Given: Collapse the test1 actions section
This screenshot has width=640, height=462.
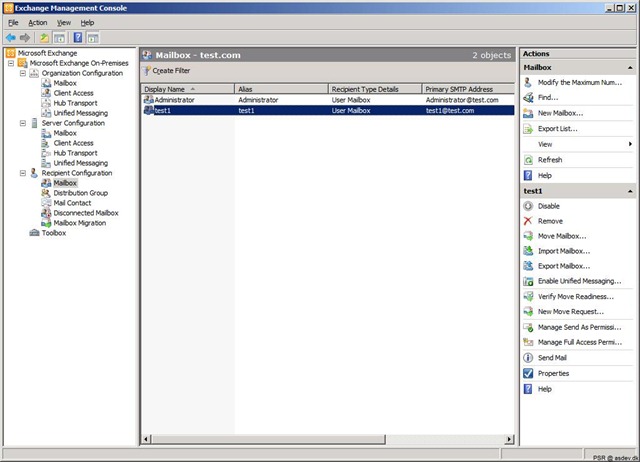Looking at the screenshot, I should 630,191.
